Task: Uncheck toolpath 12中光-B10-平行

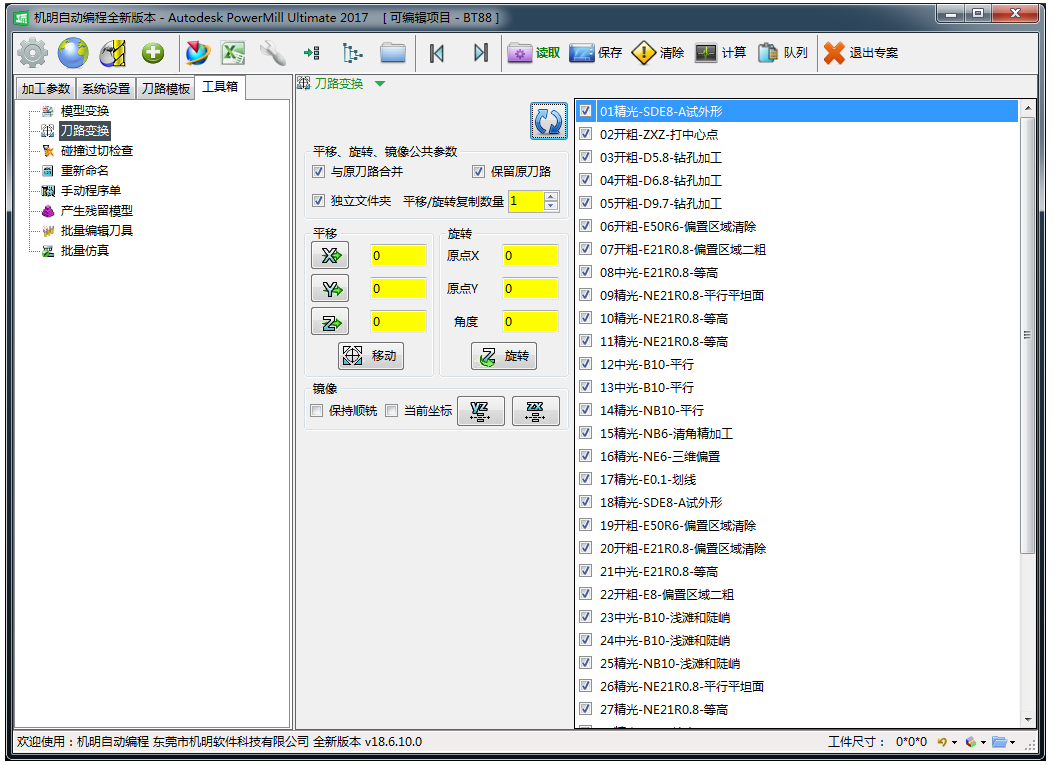Action: tap(585, 364)
